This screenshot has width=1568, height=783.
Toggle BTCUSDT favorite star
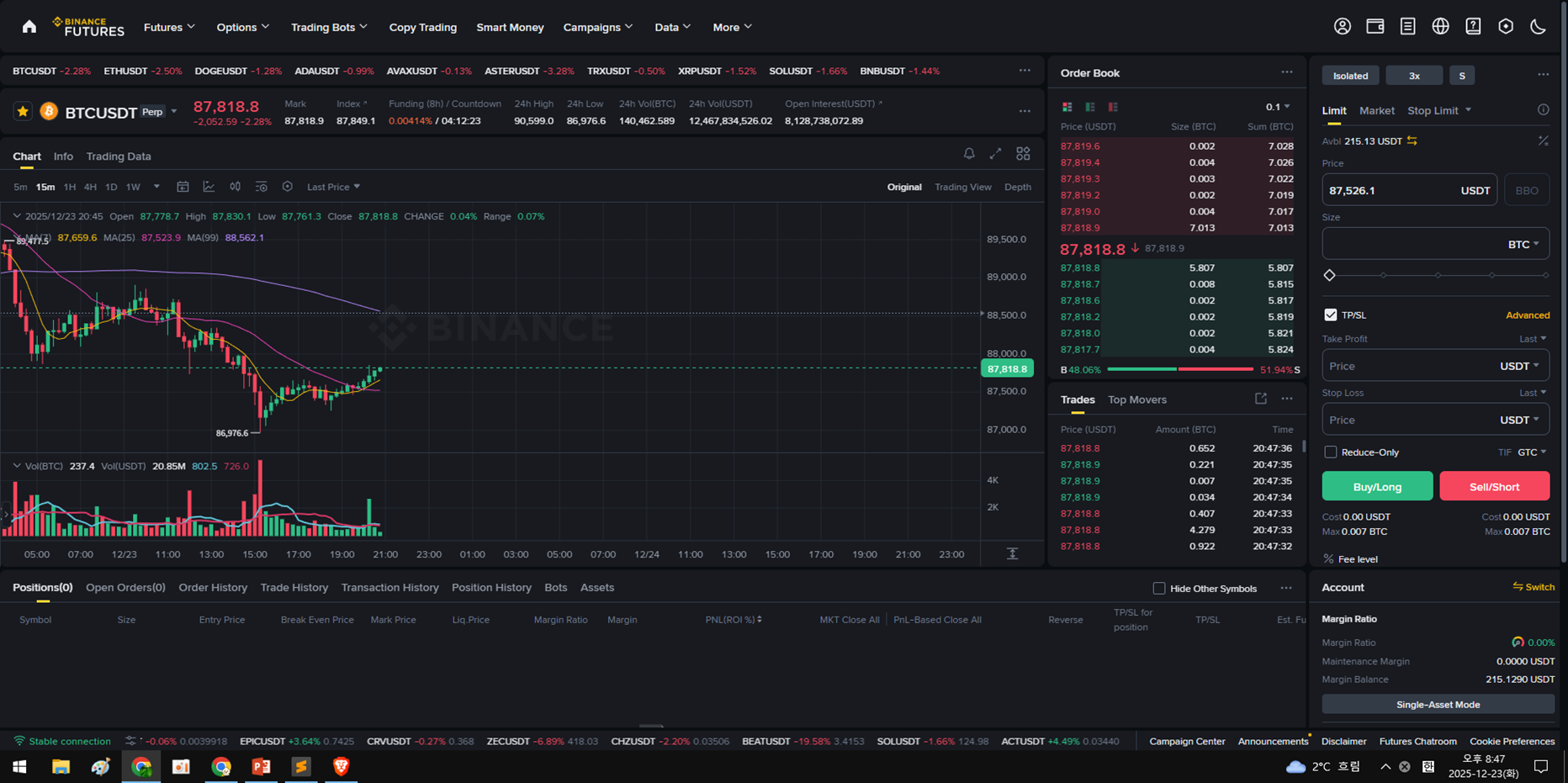point(23,111)
